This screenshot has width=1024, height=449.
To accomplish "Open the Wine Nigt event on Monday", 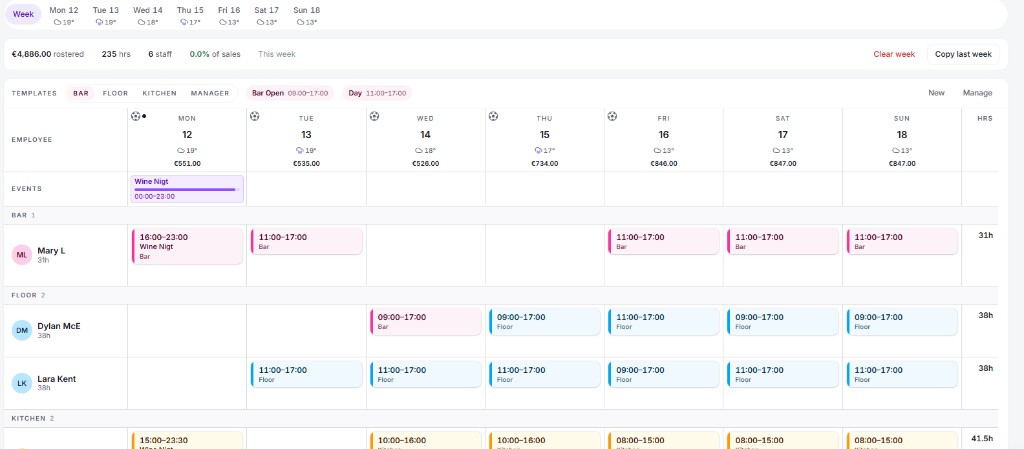I will coord(187,189).
